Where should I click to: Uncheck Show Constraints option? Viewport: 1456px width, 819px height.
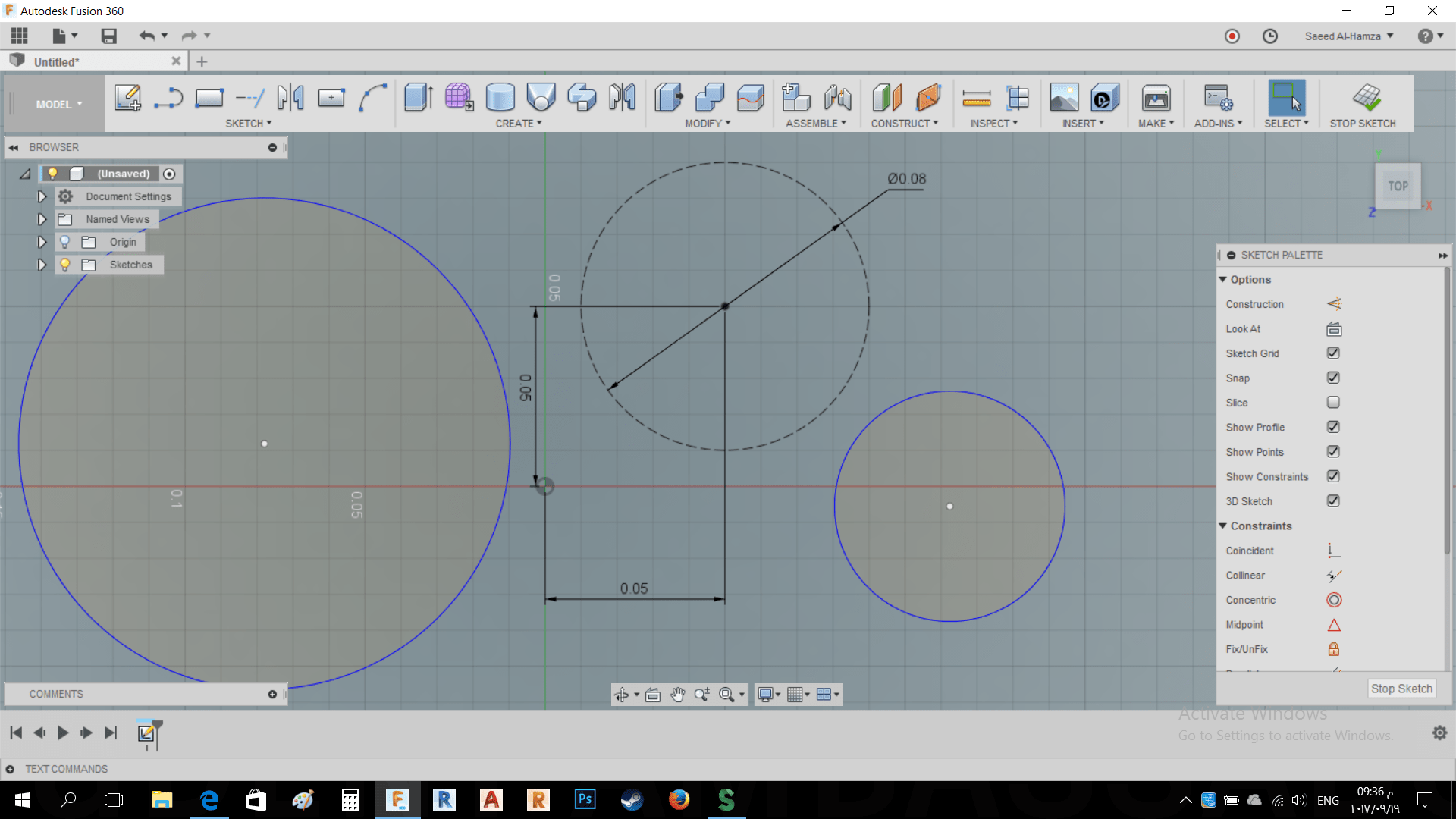[x=1333, y=476]
